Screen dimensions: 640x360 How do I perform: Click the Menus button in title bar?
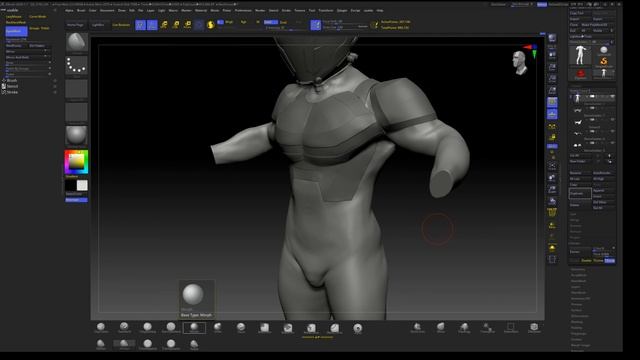point(542,4)
